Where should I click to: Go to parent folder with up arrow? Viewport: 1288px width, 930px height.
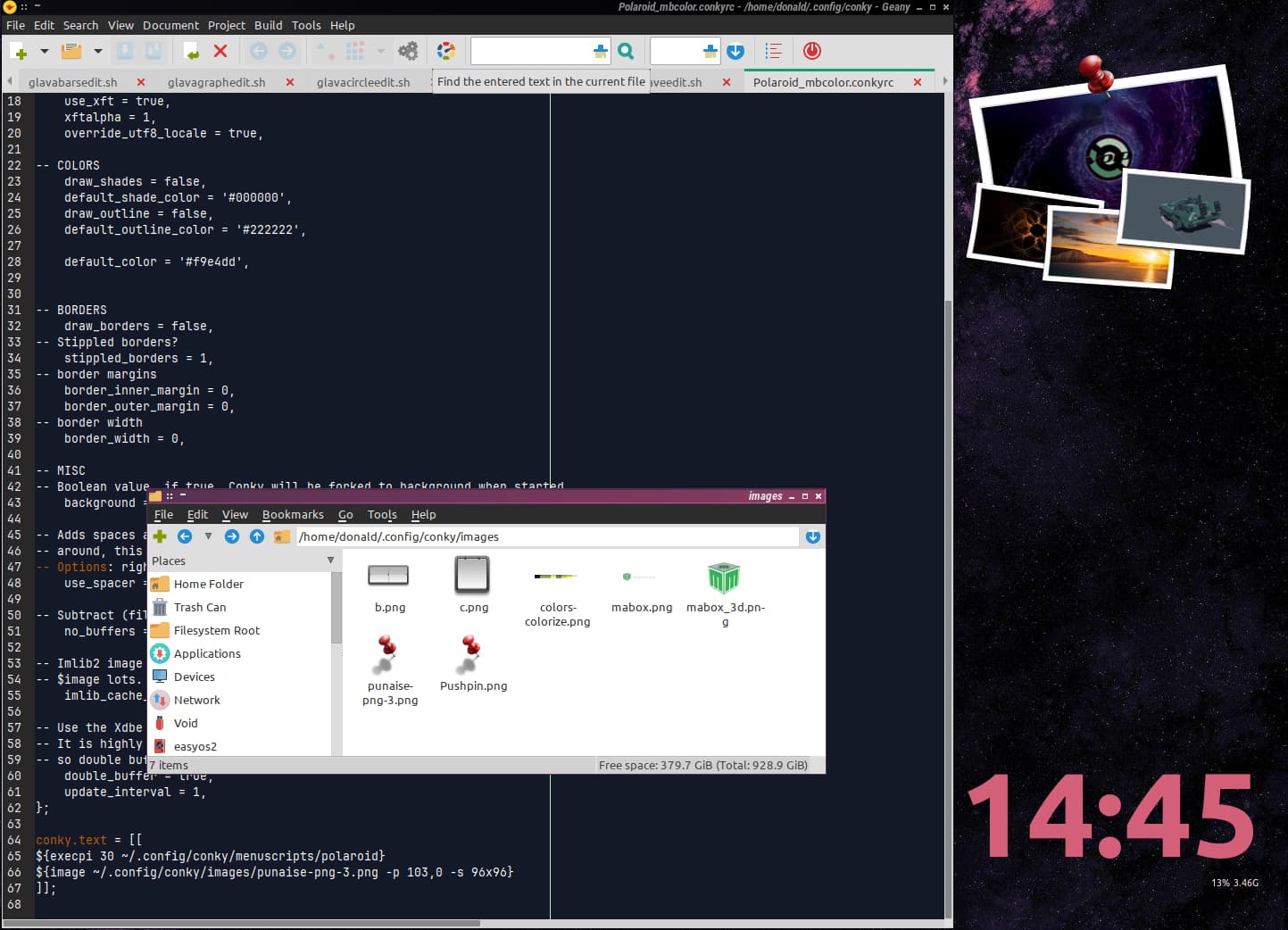coord(257,536)
